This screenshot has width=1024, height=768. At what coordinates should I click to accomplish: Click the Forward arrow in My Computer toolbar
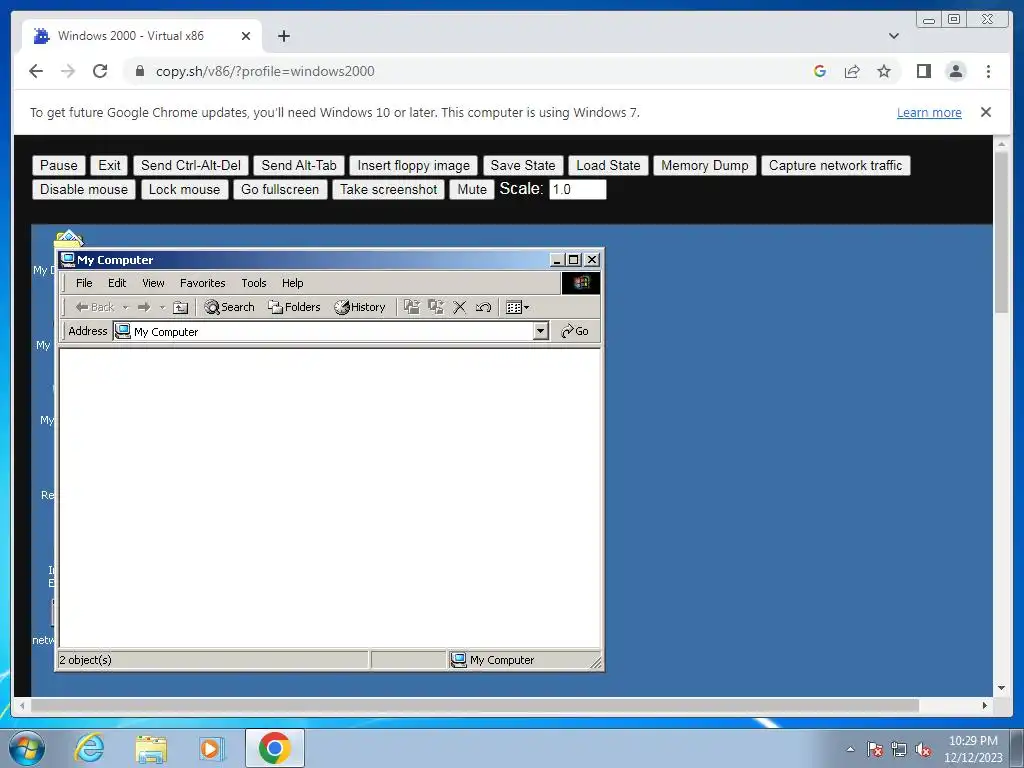(144, 307)
